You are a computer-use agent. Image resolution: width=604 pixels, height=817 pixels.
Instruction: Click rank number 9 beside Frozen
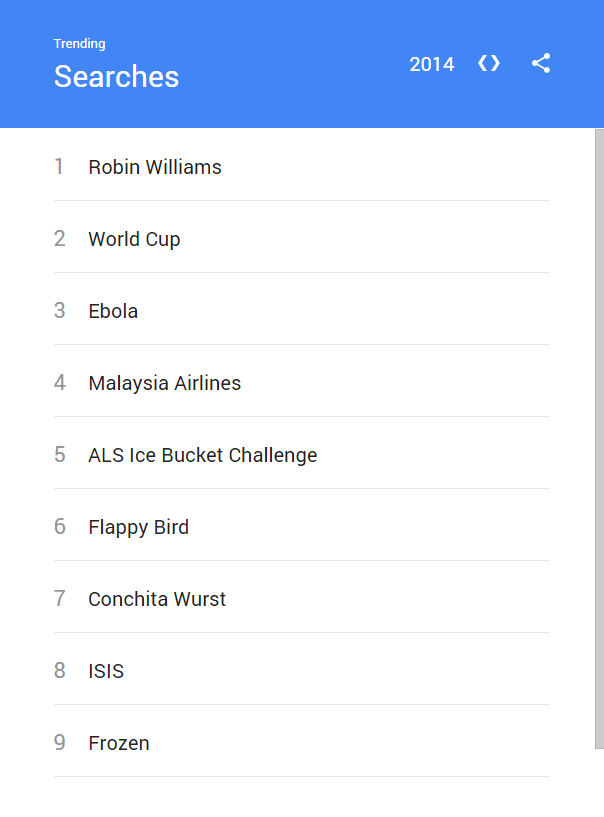tap(59, 743)
